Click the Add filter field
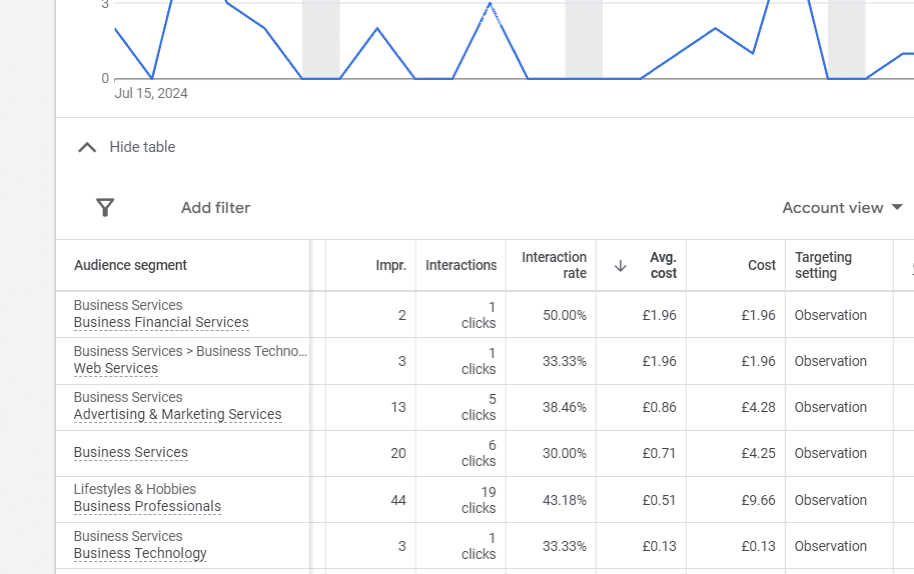The image size is (914, 574). tap(215, 208)
